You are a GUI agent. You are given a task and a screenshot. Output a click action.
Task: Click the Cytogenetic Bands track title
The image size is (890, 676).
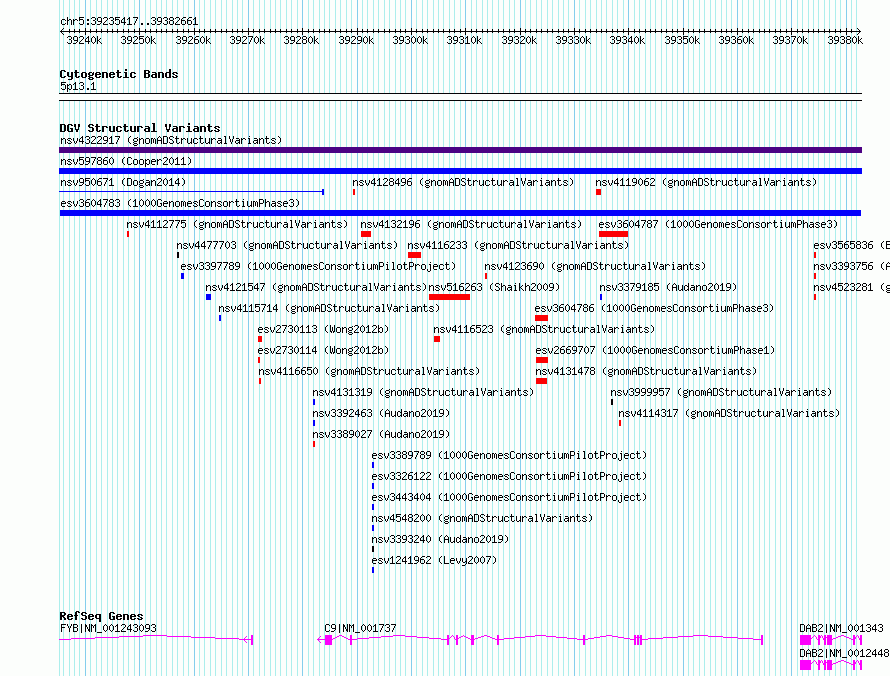coord(119,74)
